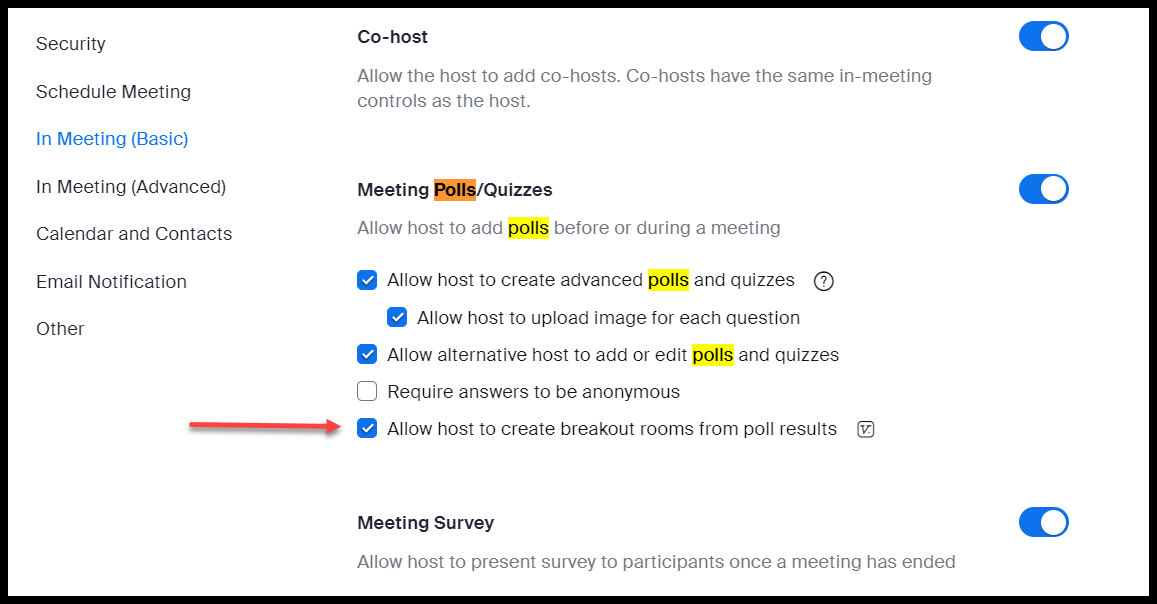Enable require answers to be anonymous
The height and width of the screenshot is (604, 1157).
pos(367,391)
